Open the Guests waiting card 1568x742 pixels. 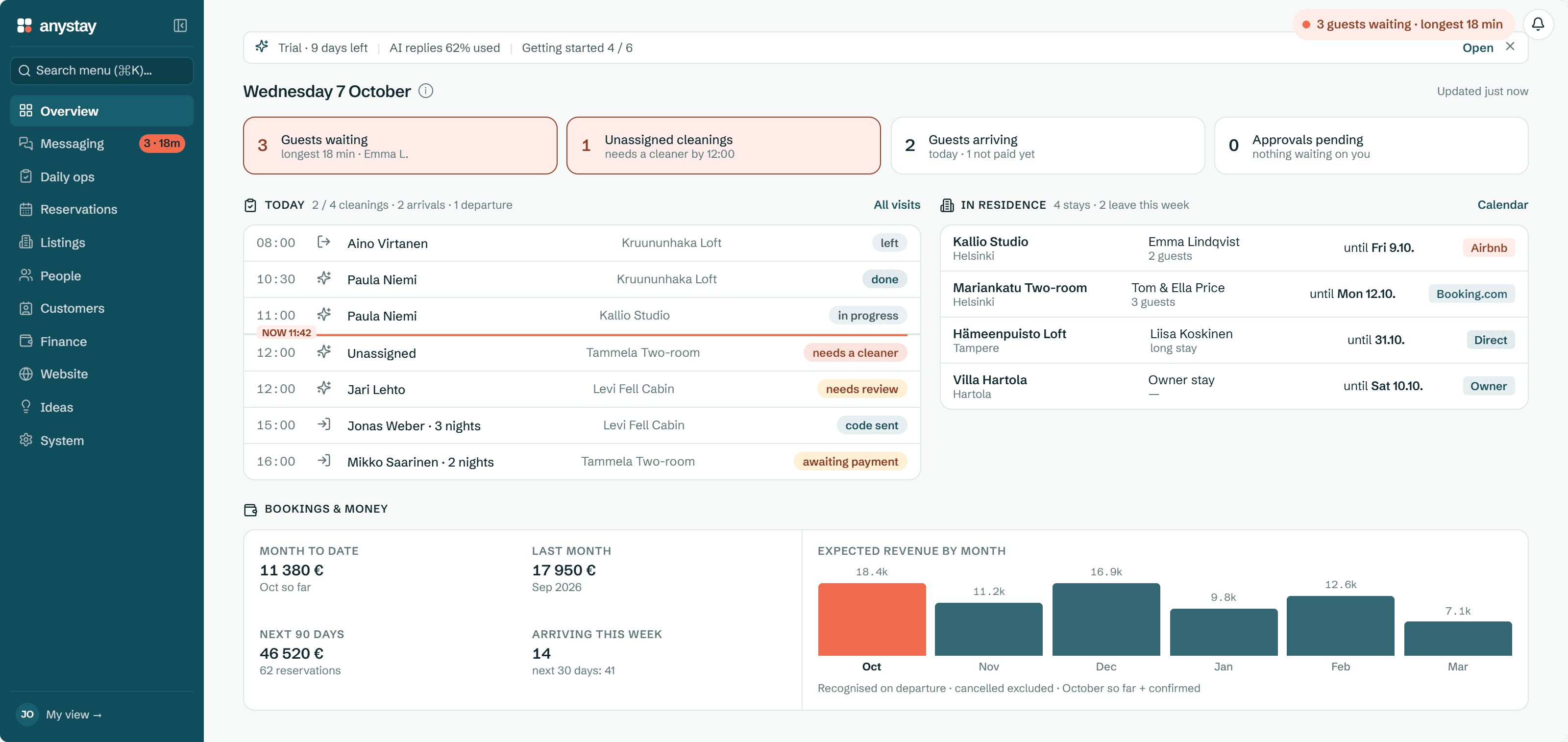400,146
